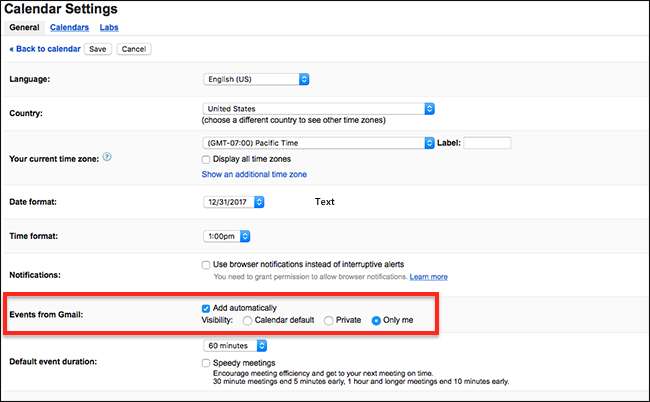The image size is (650, 402).
Task: Open the Language dropdown
Action: [256, 78]
